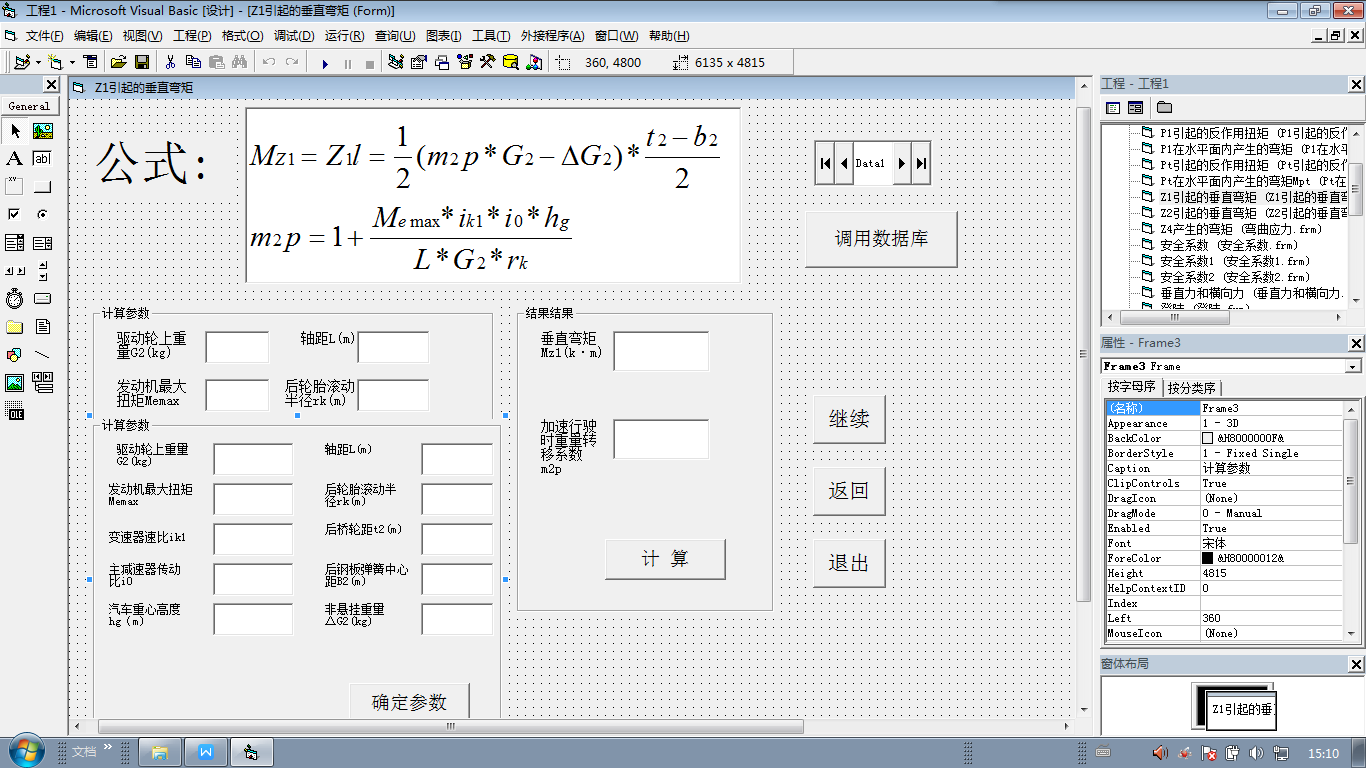Select the FileListBox control tool

(42, 327)
